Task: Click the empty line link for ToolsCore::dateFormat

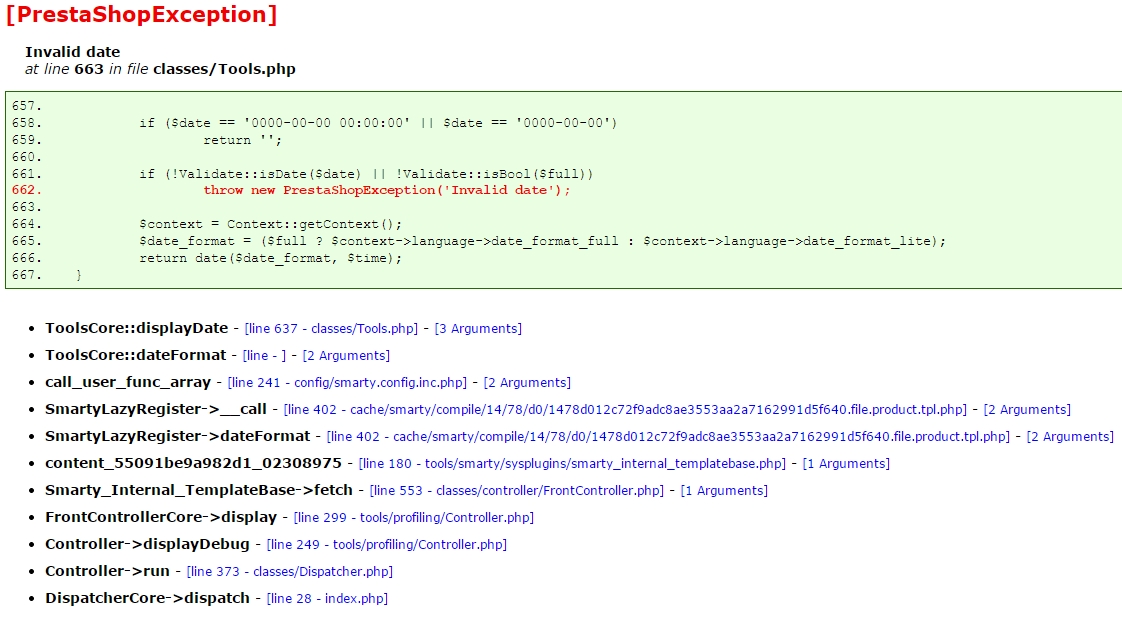Action: click(x=264, y=355)
